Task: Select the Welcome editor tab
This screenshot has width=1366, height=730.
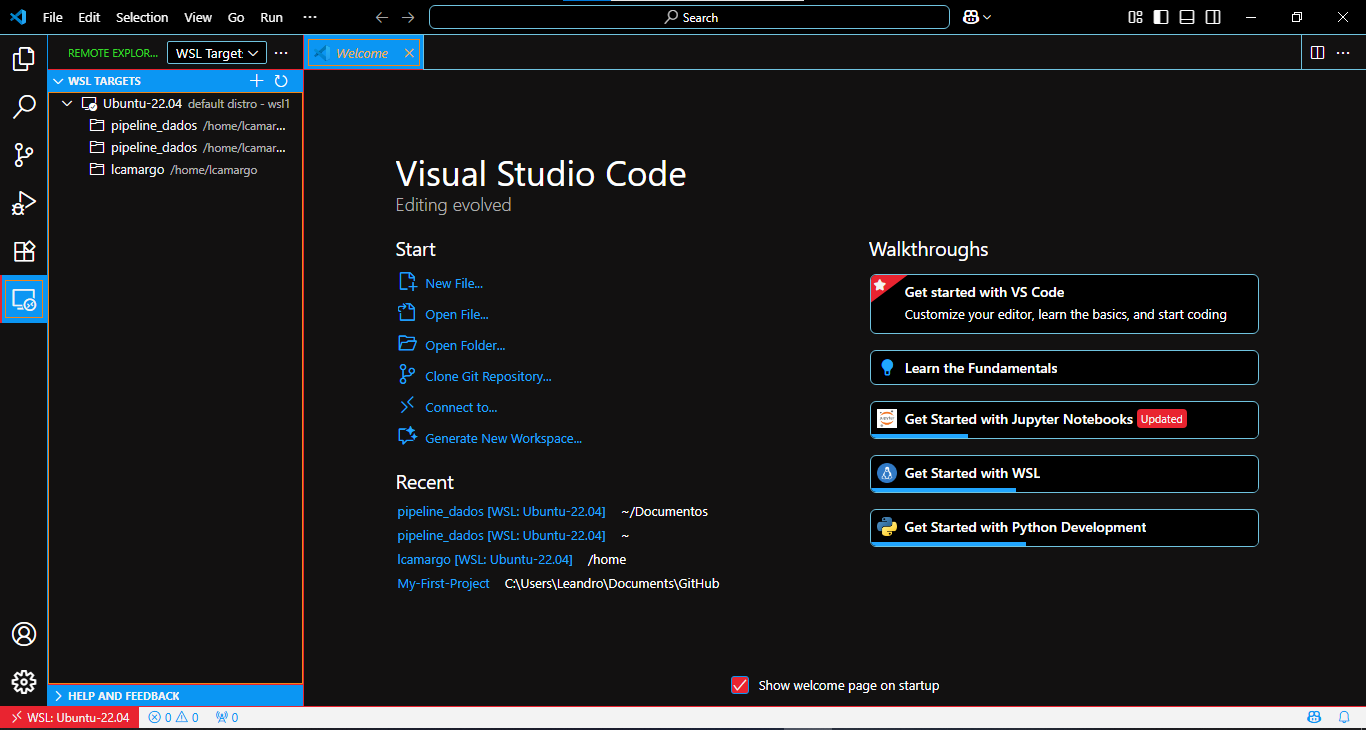Action: tap(365, 53)
